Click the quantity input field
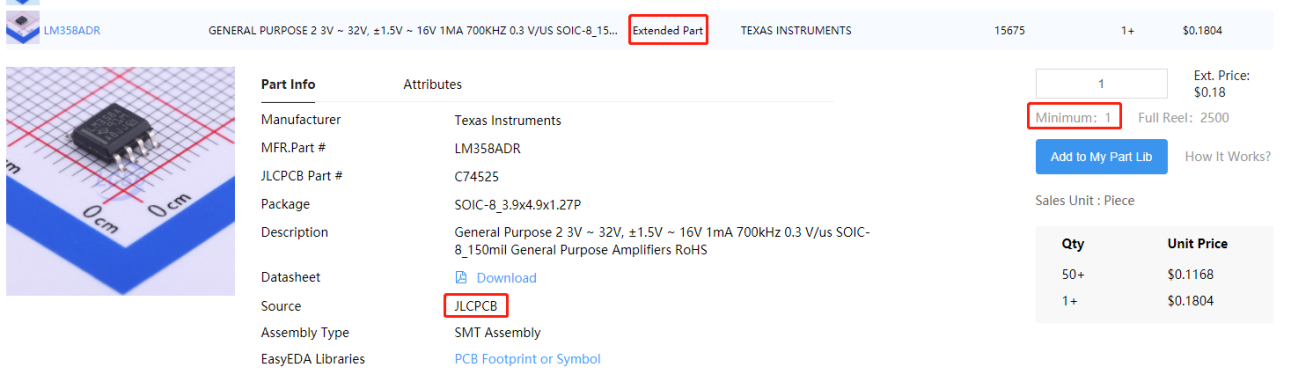This screenshot has height=382, width=1291. [x=1101, y=84]
